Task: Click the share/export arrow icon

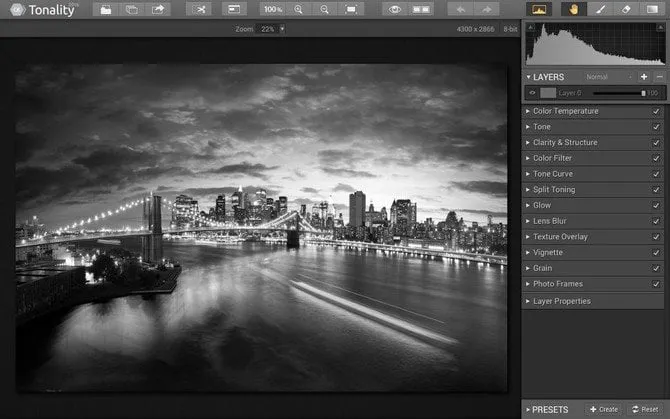Action: [158, 9]
